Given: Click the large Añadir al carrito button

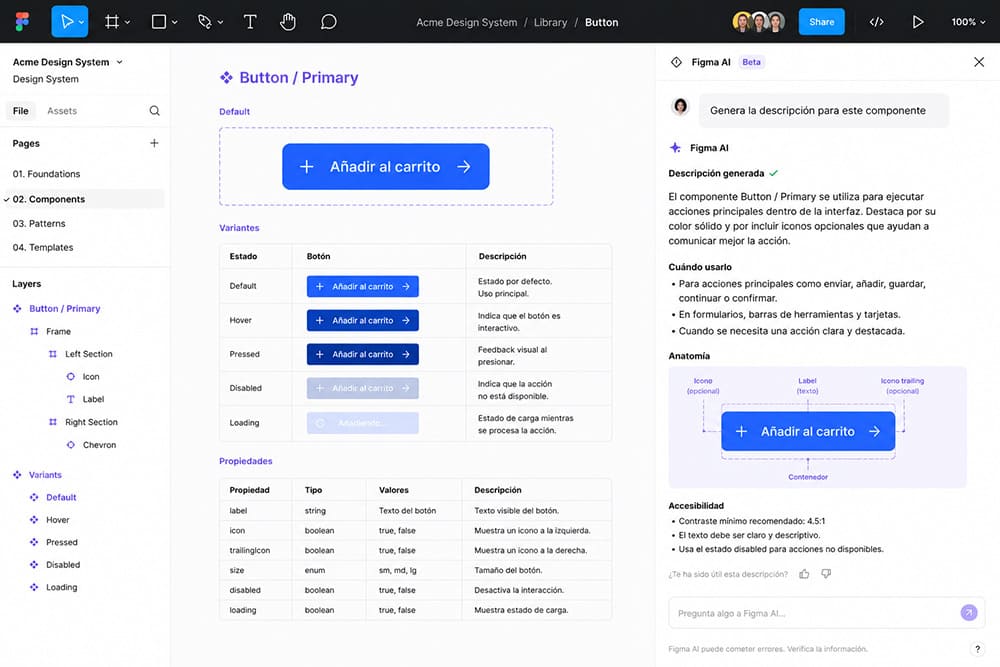Looking at the screenshot, I should pos(386,166).
